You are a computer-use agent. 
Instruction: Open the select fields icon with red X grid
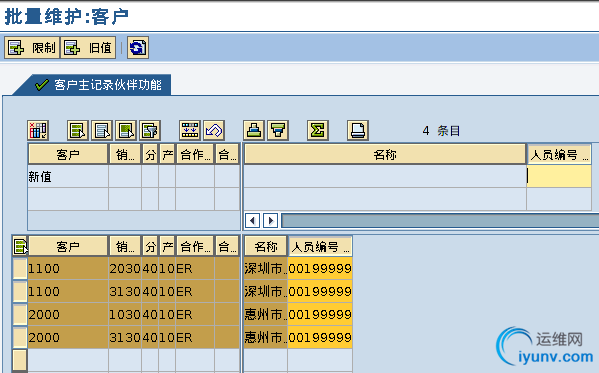(x=38, y=130)
